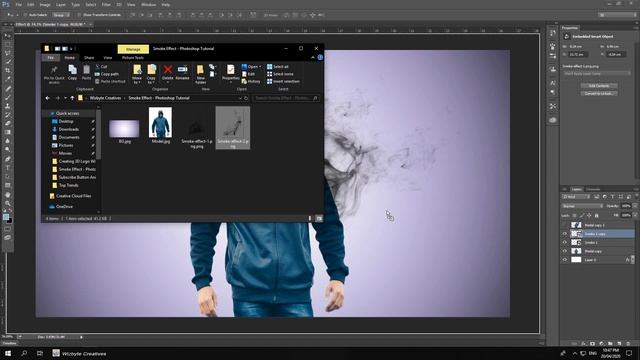The height and width of the screenshot is (360, 640).
Task: Click Copy path in Explorer ribbon
Action: pos(107,74)
